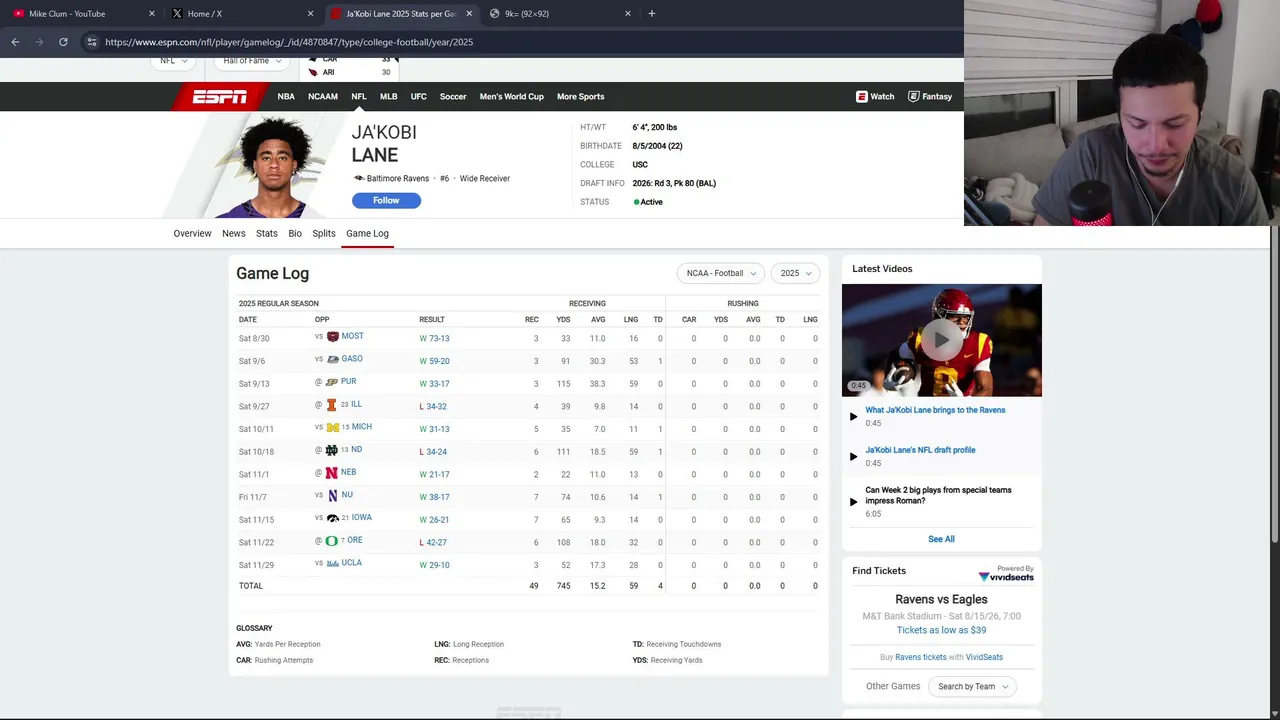Viewport: 1280px width, 720px height.
Task: Expand the NFL scoreboard league dropdown
Action: tap(174, 61)
